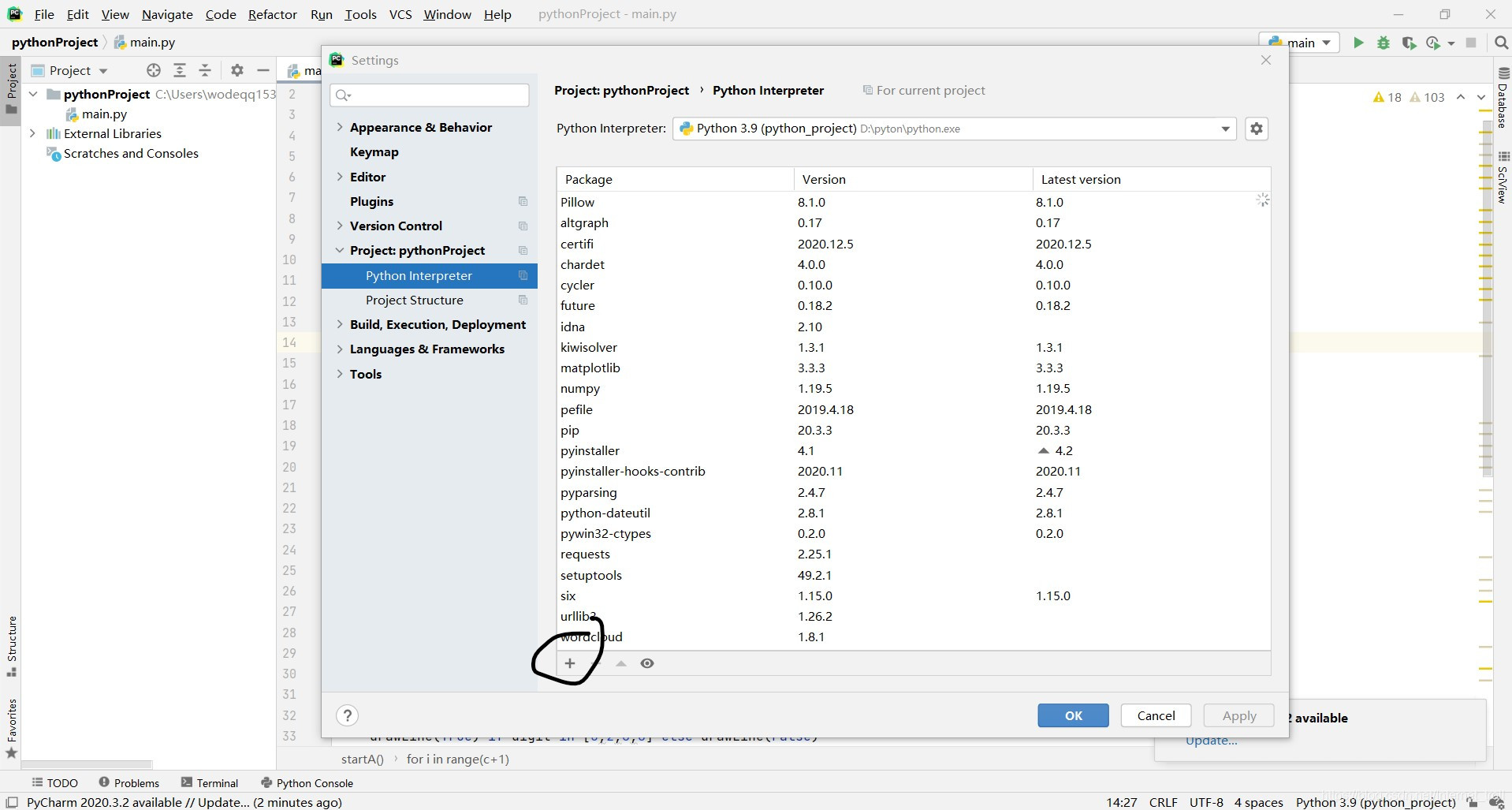The height and width of the screenshot is (810, 1512).
Task: Click the upgrade package arrow icon
Action: (621, 663)
